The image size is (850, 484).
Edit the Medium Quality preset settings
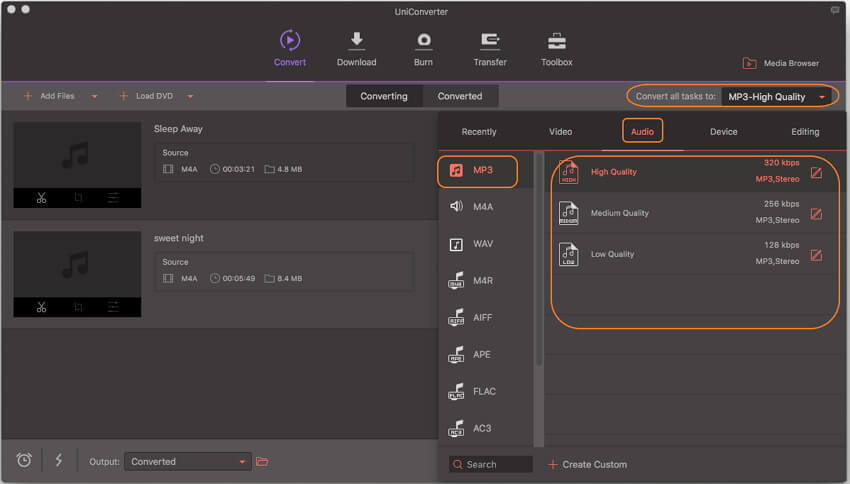816,214
